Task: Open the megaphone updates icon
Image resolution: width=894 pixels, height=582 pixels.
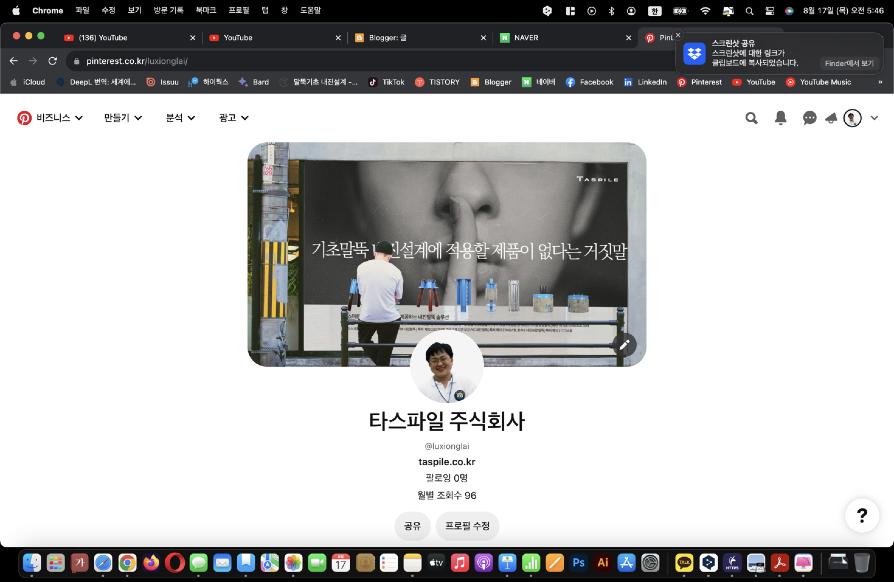Action: (831, 118)
